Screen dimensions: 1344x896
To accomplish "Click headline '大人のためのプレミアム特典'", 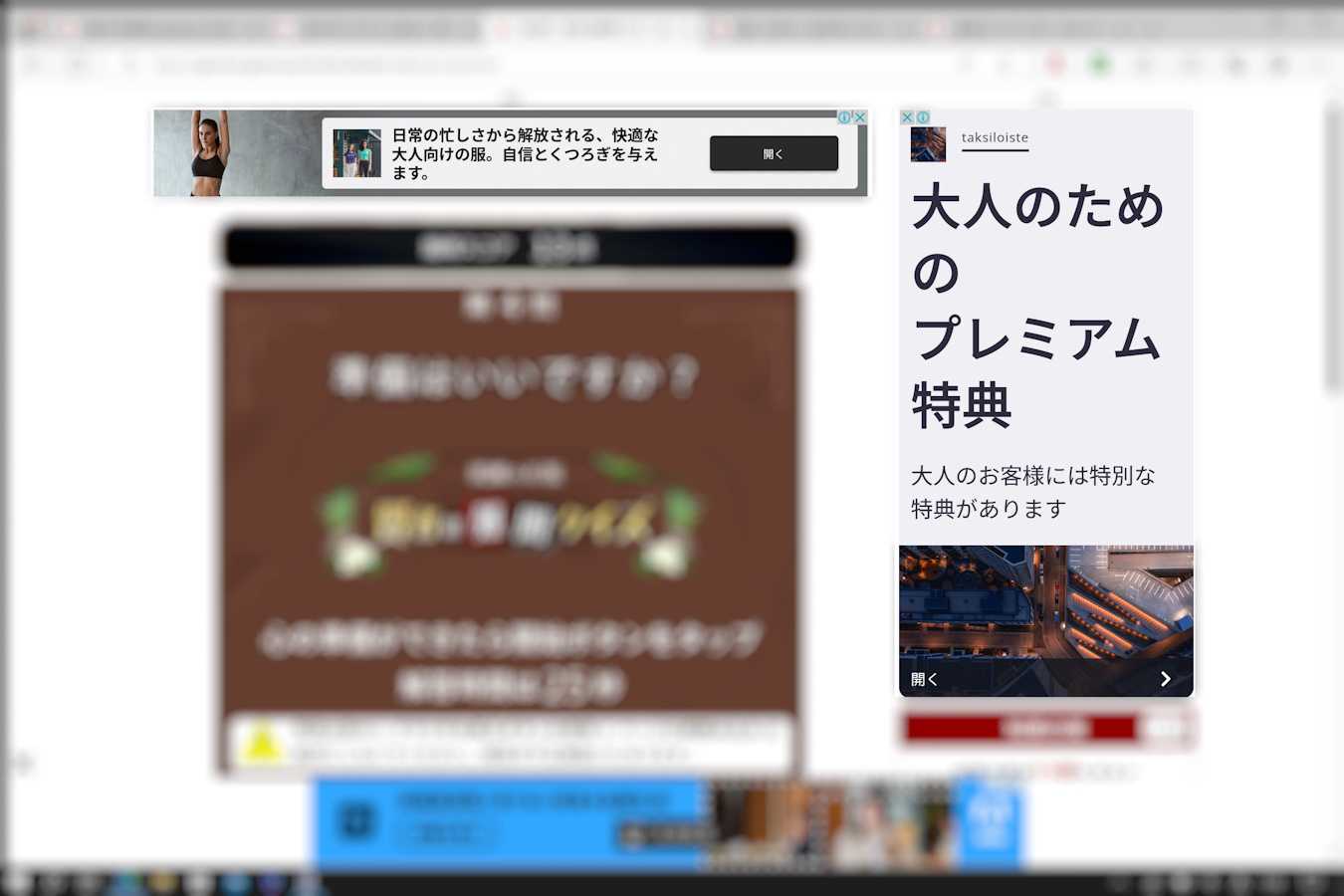I will coord(1037,305).
